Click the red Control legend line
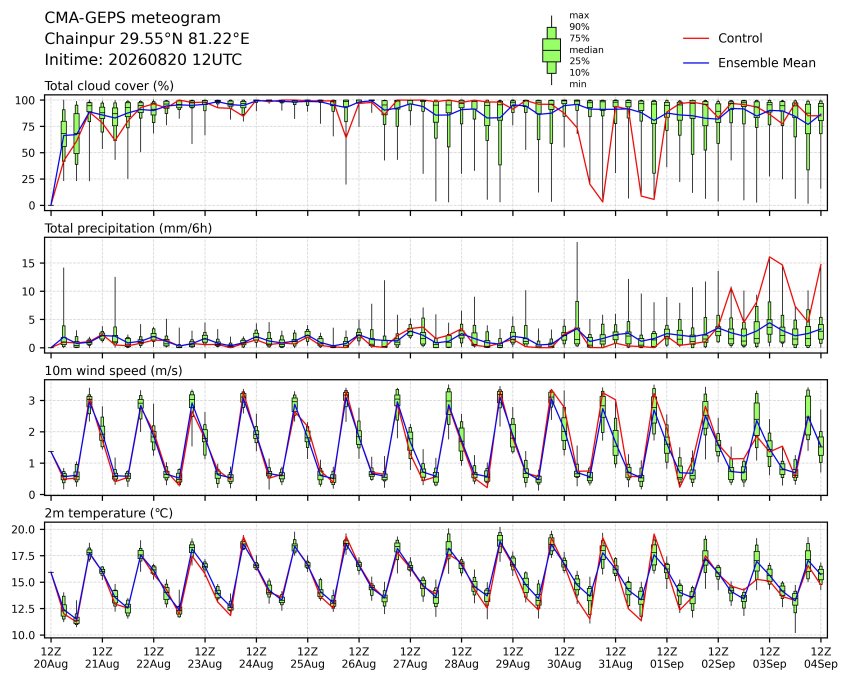 click(696, 38)
